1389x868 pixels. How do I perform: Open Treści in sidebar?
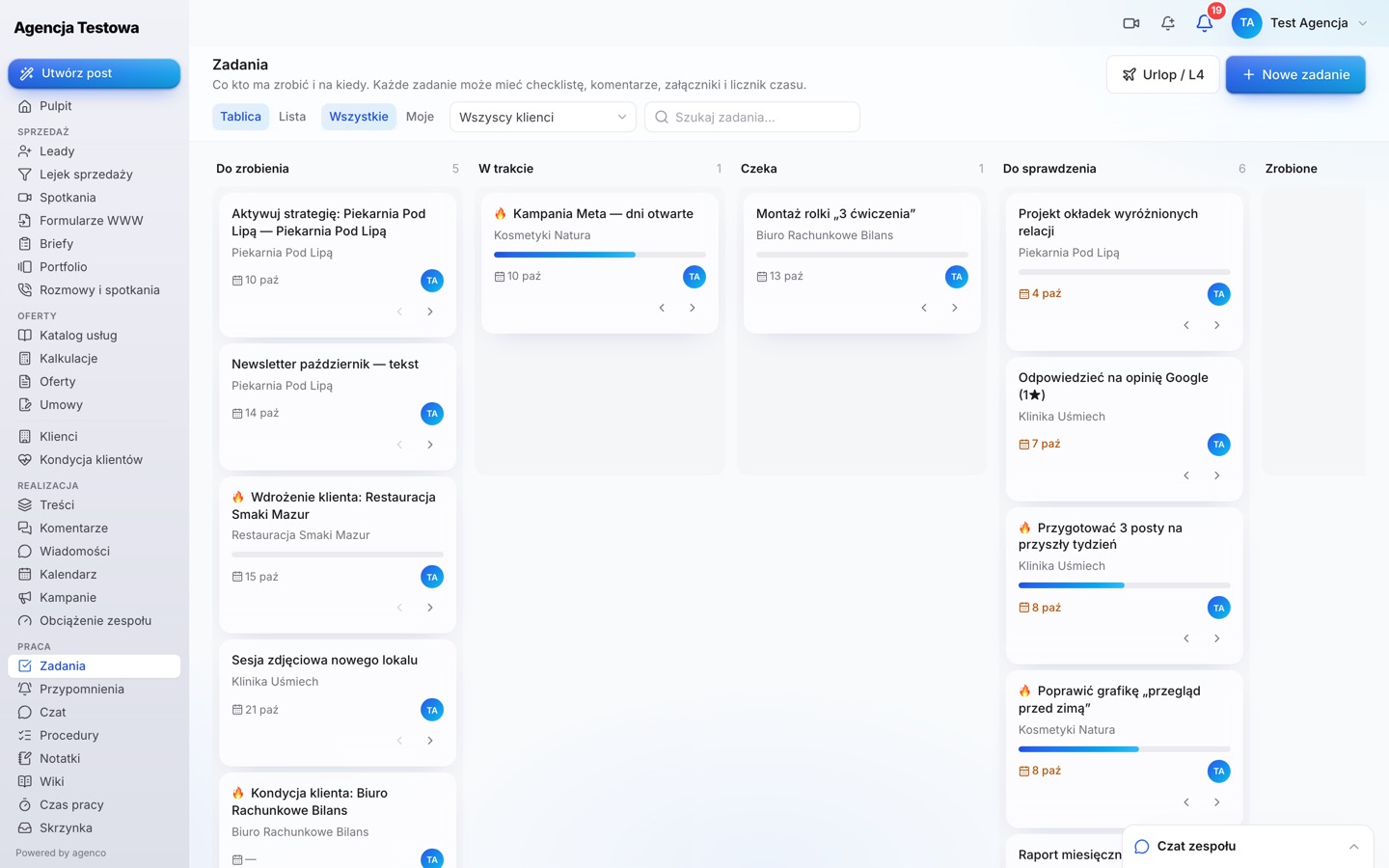click(95, 505)
